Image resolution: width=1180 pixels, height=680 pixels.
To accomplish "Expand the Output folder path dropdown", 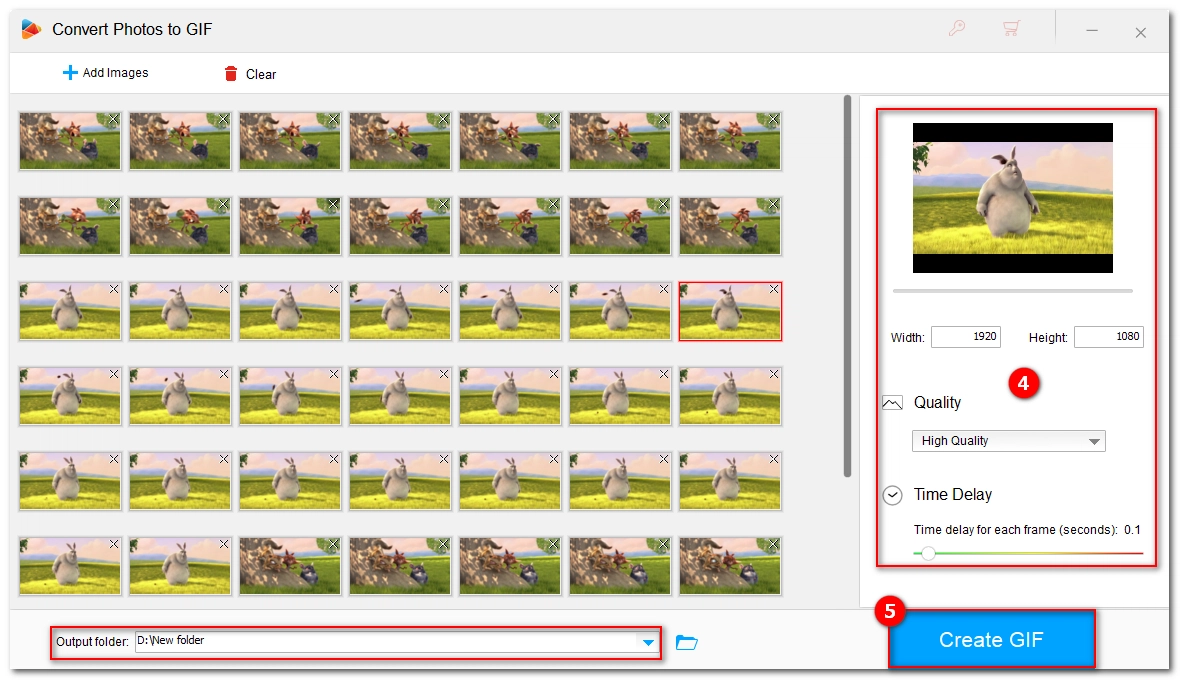I will (648, 642).
